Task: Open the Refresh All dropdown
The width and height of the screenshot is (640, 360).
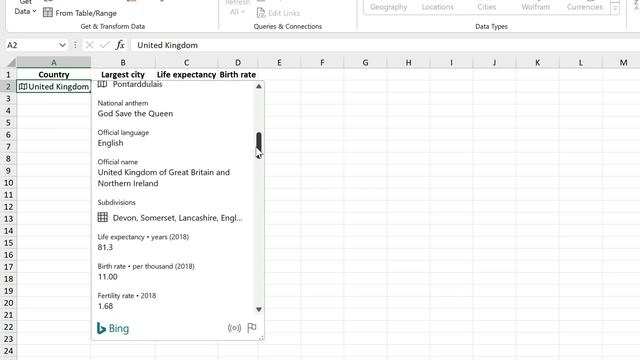Action: coord(237,8)
